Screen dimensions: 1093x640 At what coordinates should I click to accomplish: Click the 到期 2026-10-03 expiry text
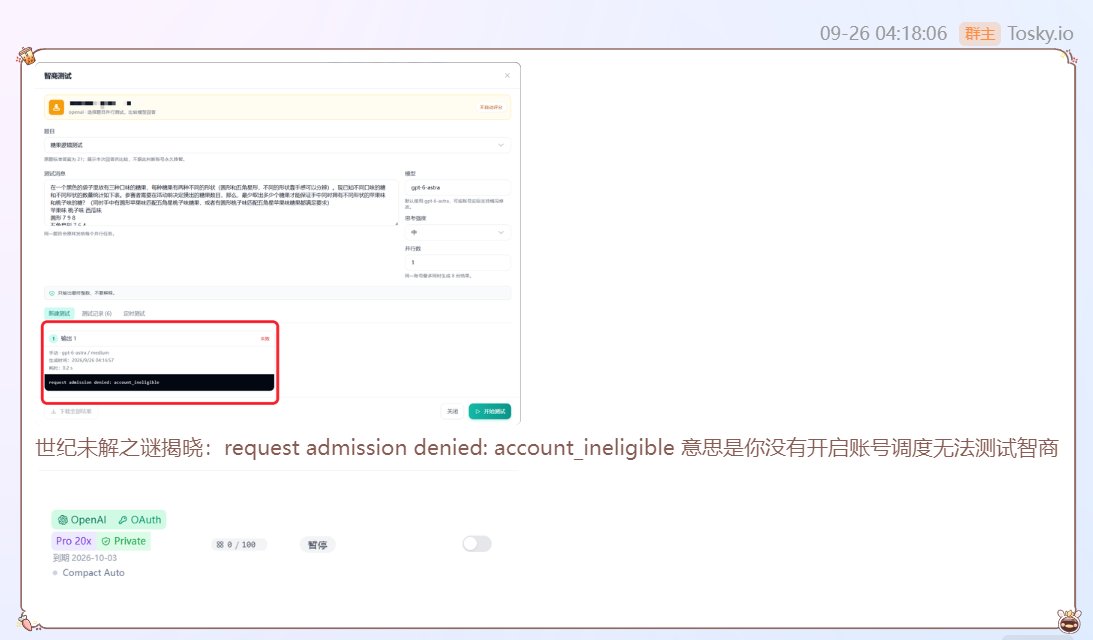(x=85, y=558)
